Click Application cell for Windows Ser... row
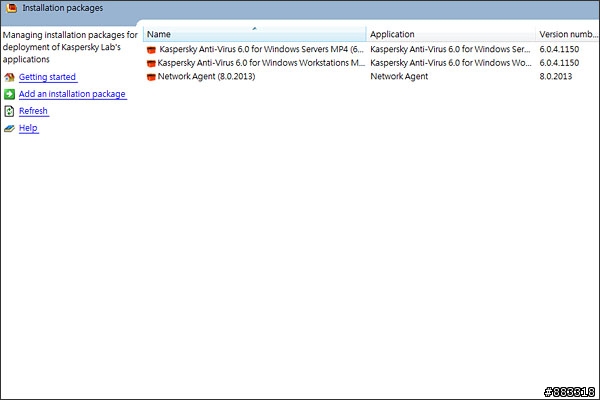 450,49
